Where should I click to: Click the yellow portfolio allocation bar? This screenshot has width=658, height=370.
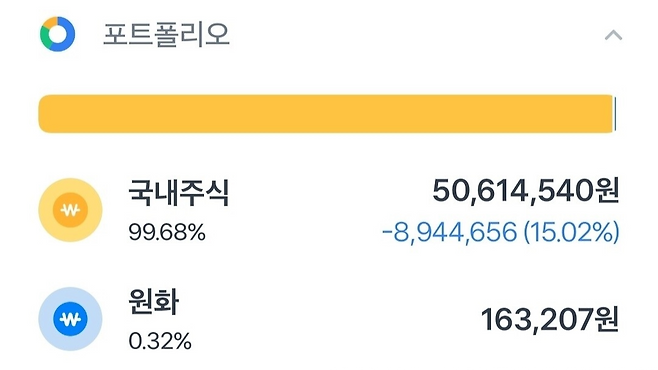pos(326,114)
